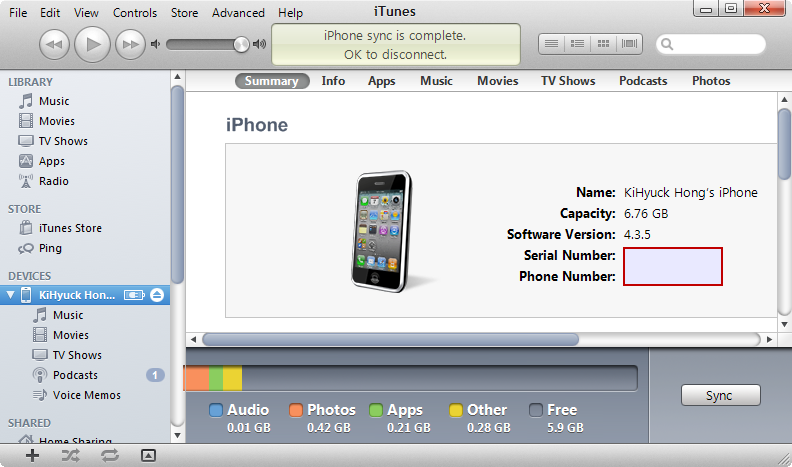The height and width of the screenshot is (467, 792).
Task: Open the Store menu
Action: 184,13
